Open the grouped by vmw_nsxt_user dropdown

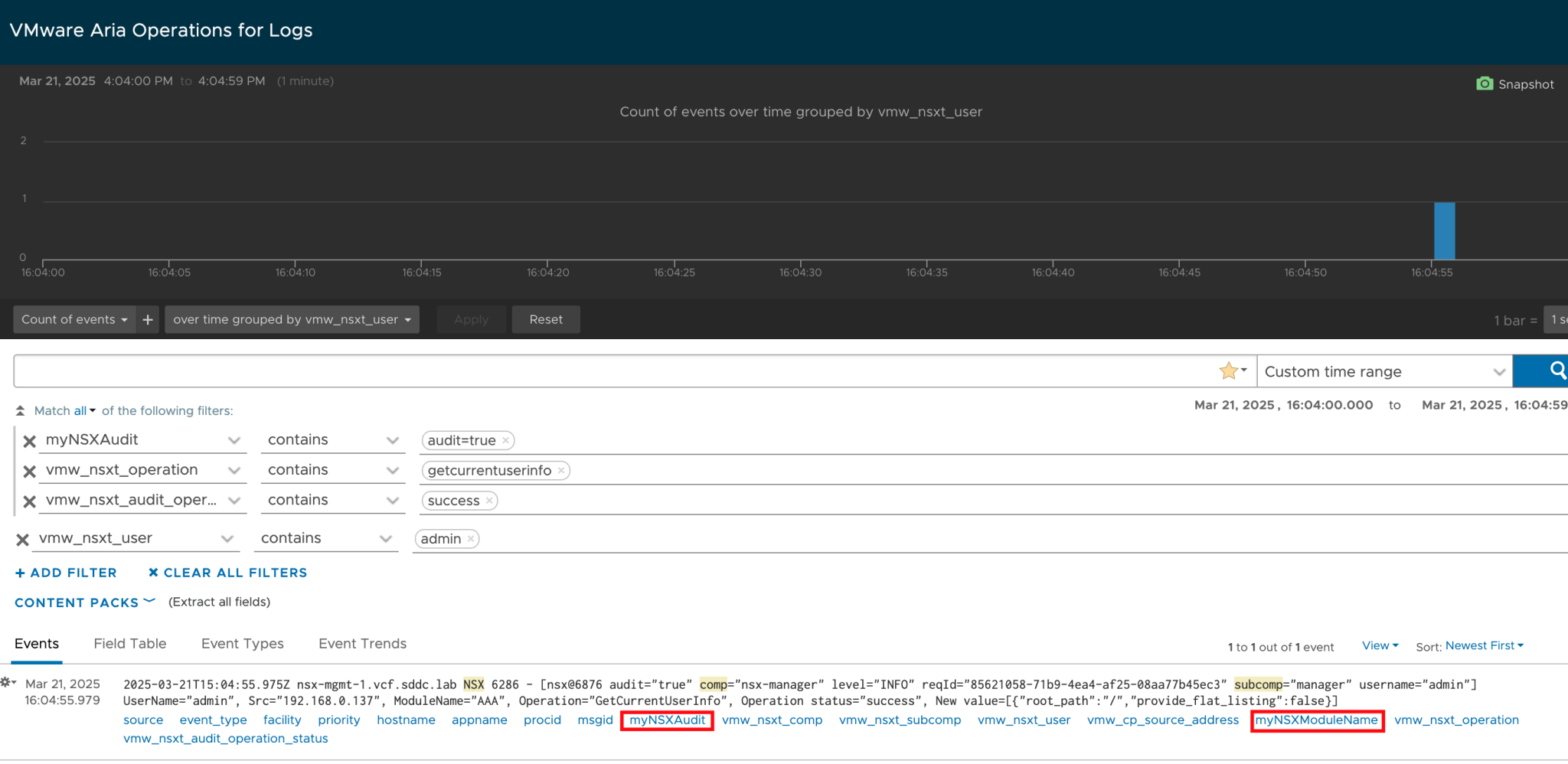click(x=291, y=319)
